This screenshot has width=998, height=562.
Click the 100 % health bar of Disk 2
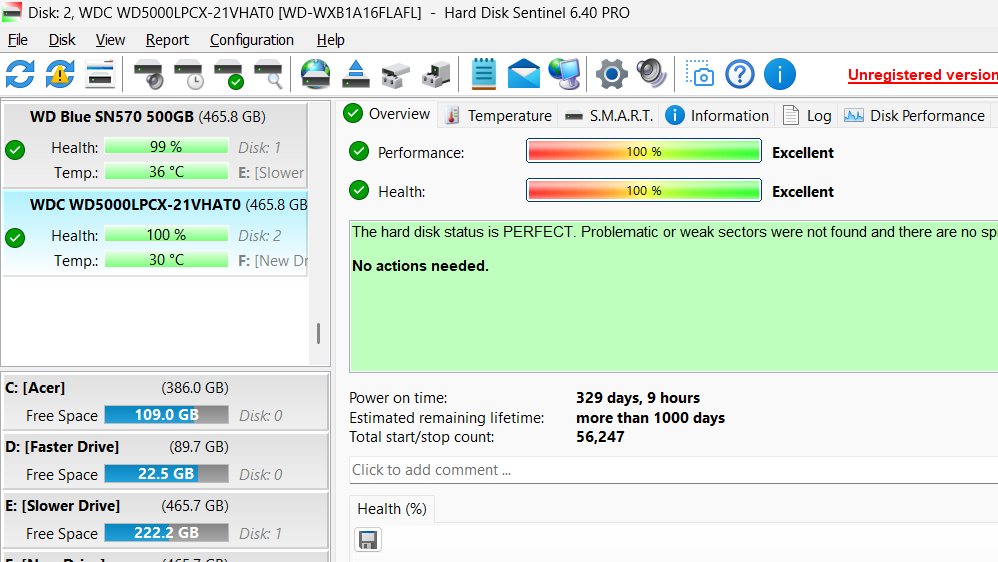166,235
